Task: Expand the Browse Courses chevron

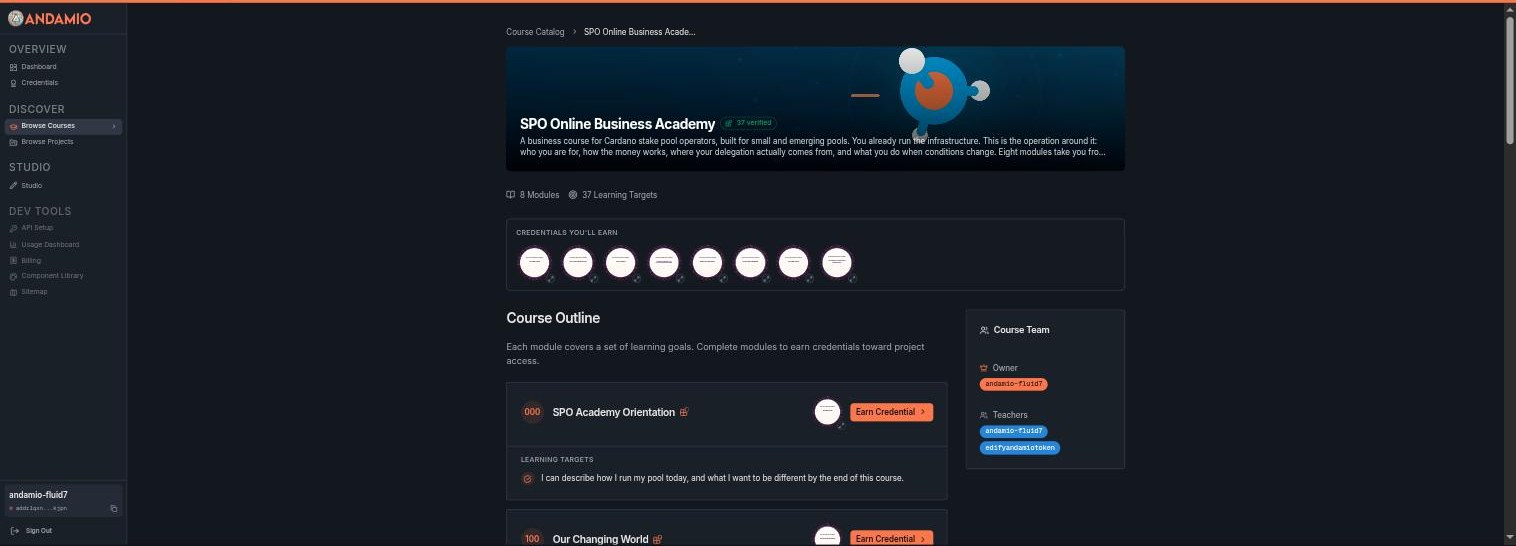Action: (114, 126)
